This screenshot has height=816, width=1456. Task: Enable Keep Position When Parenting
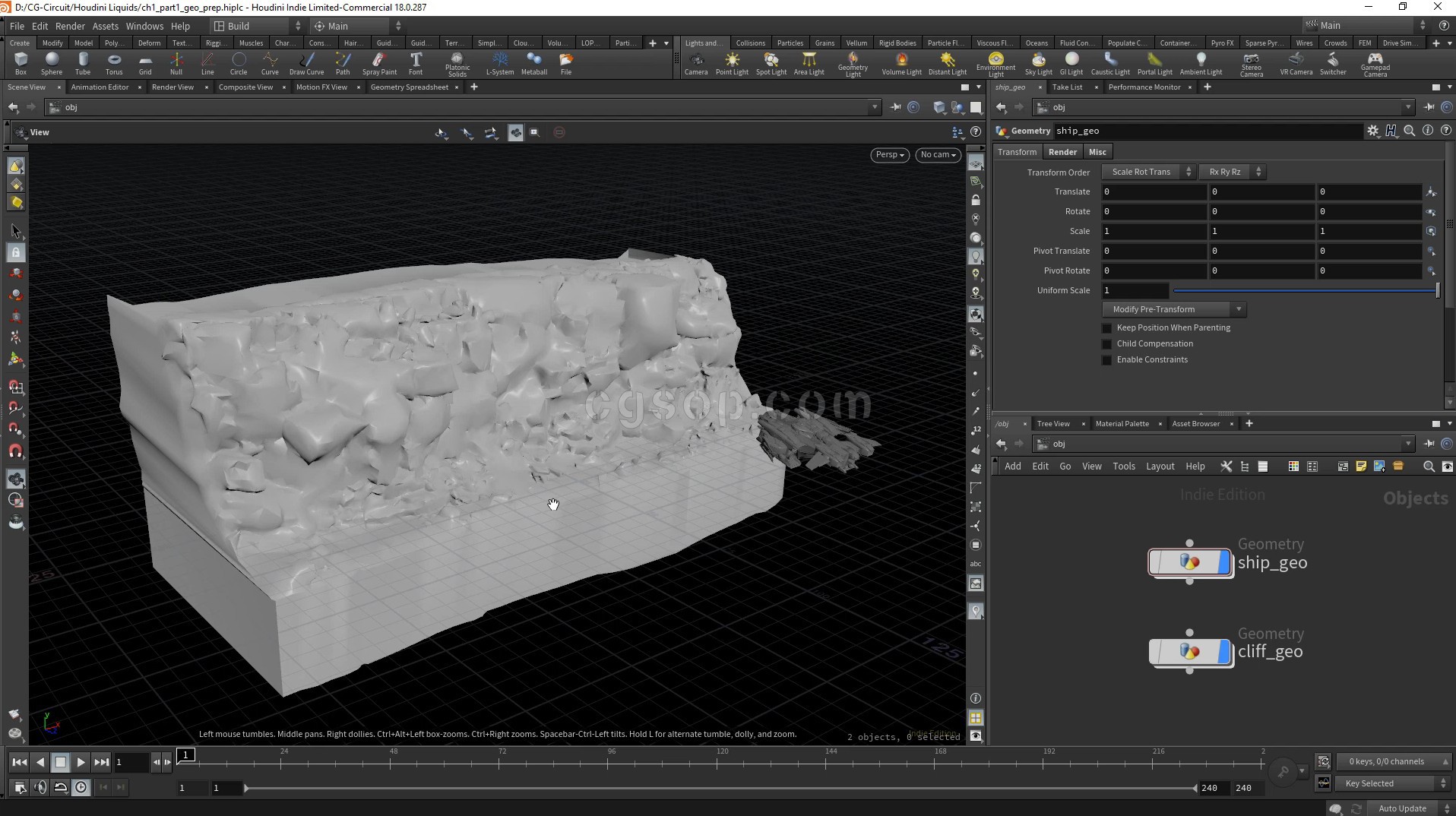(1107, 328)
